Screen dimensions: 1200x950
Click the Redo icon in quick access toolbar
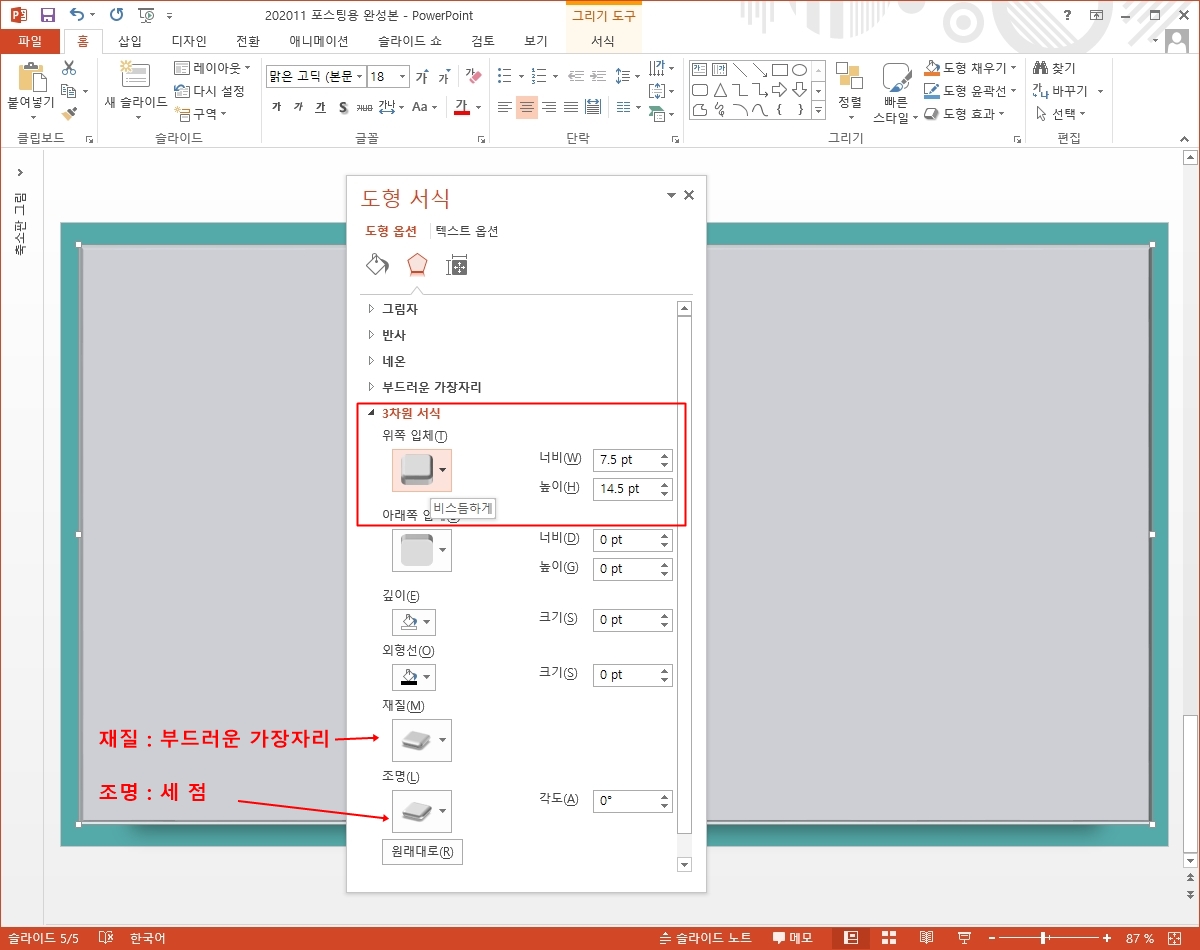pyautogui.click(x=117, y=15)
